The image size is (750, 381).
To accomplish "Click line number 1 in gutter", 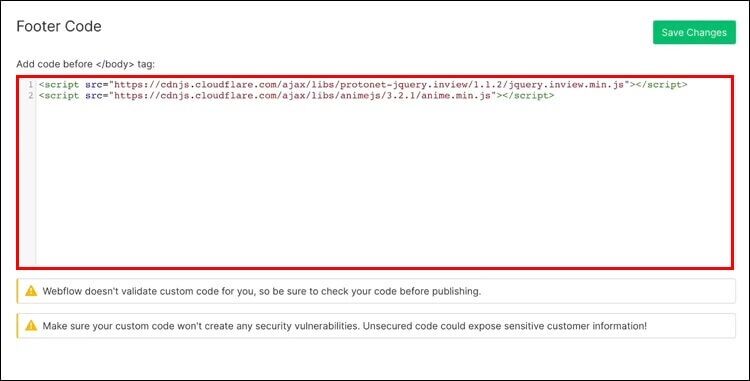I will tap(31, 85).
